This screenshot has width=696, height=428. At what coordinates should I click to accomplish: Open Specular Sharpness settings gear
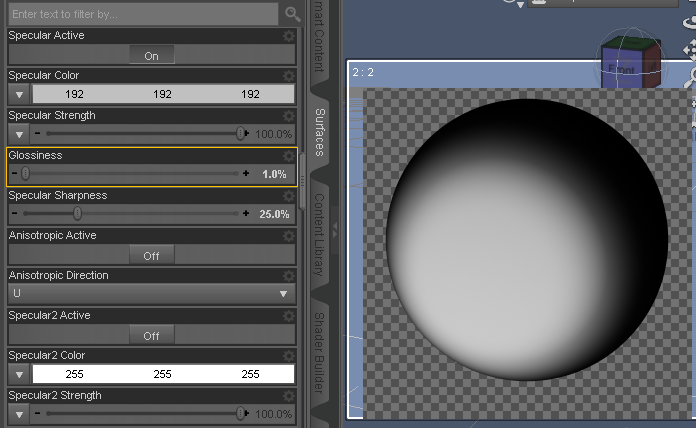[289, 196]
